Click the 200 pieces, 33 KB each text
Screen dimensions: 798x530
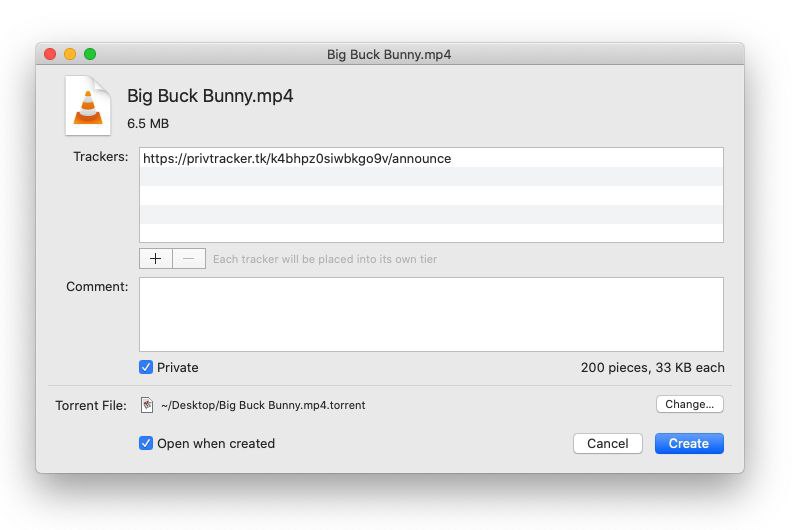pos(652,367)
